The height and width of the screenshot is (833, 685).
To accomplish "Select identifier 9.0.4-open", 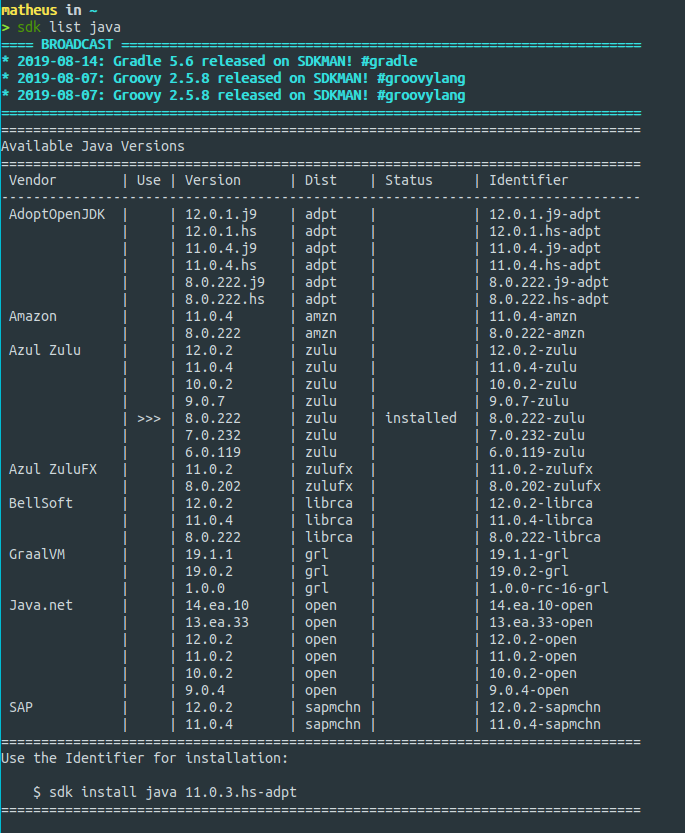I will [529, 690].
